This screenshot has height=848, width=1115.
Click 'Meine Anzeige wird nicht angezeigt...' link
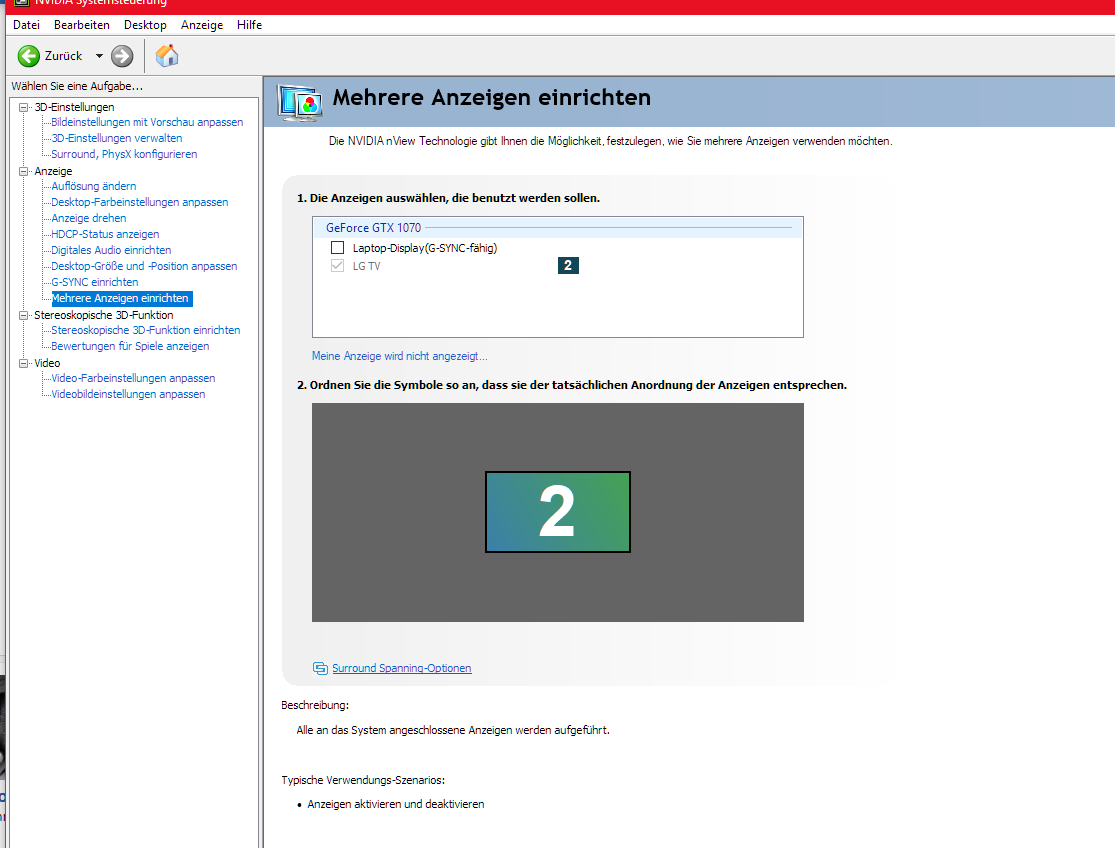pos(400,356)
